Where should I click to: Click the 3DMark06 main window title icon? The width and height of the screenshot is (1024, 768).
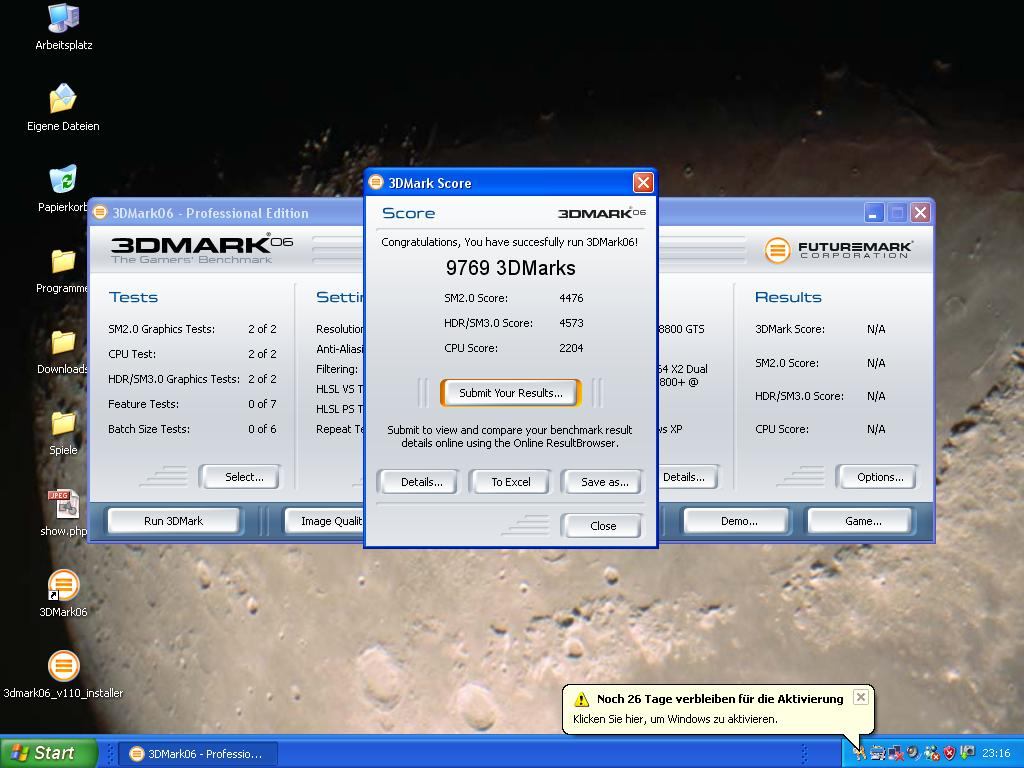[x=100, y=212]
